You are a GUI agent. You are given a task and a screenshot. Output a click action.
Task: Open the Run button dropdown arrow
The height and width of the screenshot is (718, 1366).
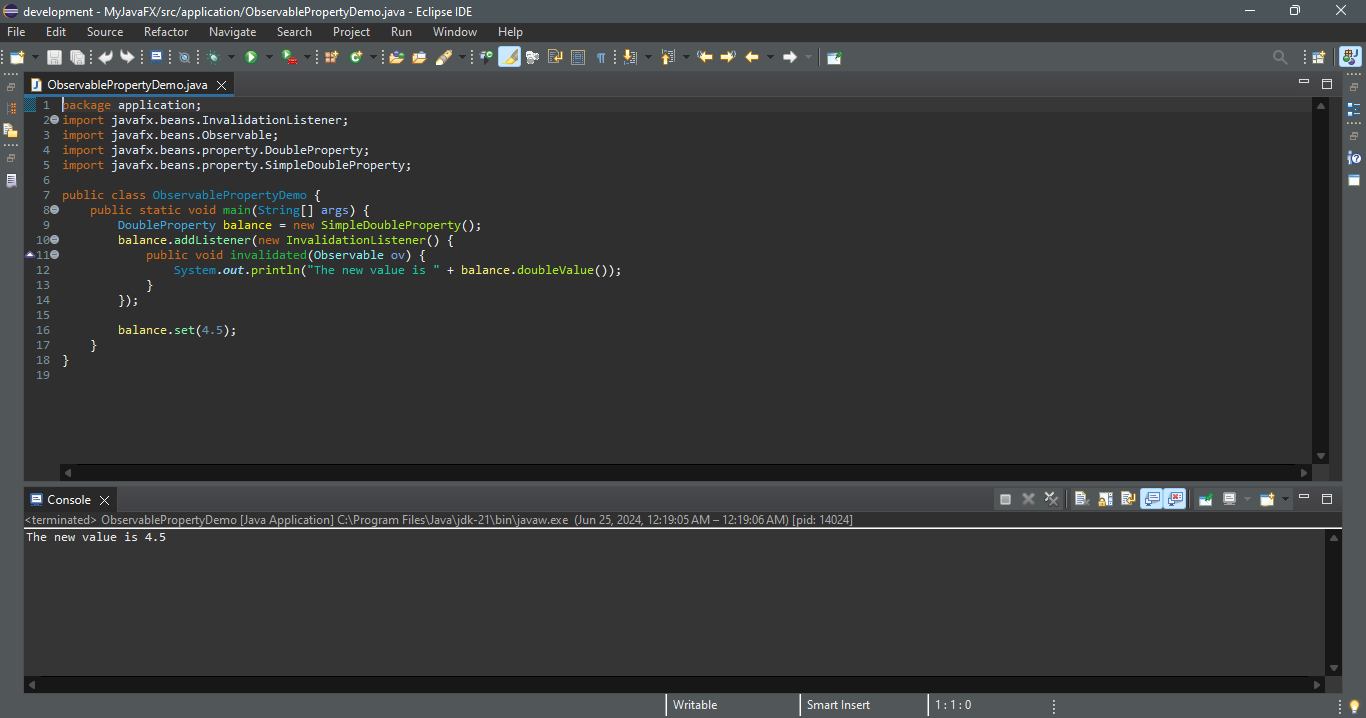[268, 57]
